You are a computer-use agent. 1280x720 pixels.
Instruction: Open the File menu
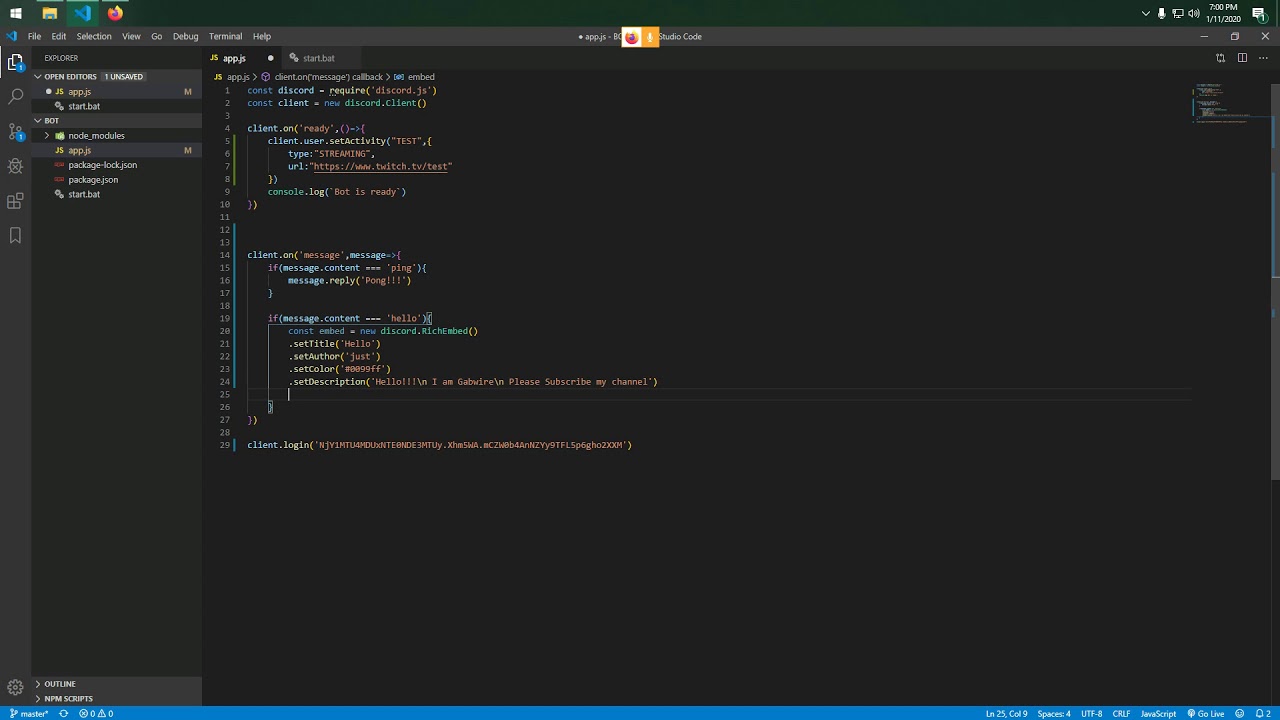[x=34, y=36]
